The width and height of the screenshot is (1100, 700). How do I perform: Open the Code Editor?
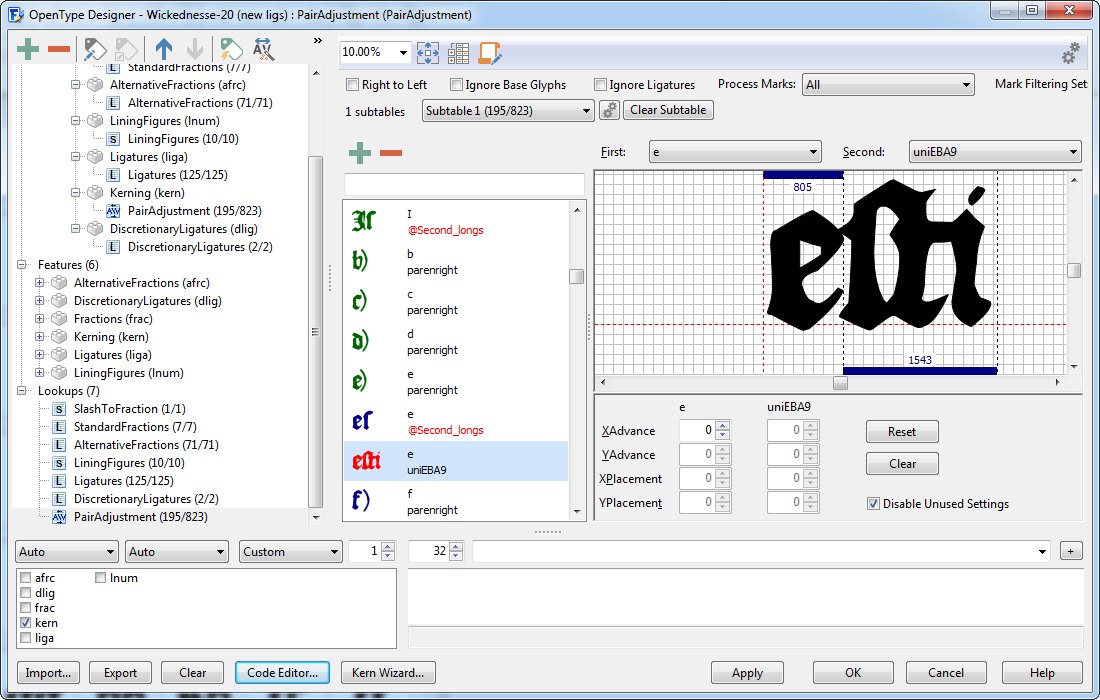(282, 673)
